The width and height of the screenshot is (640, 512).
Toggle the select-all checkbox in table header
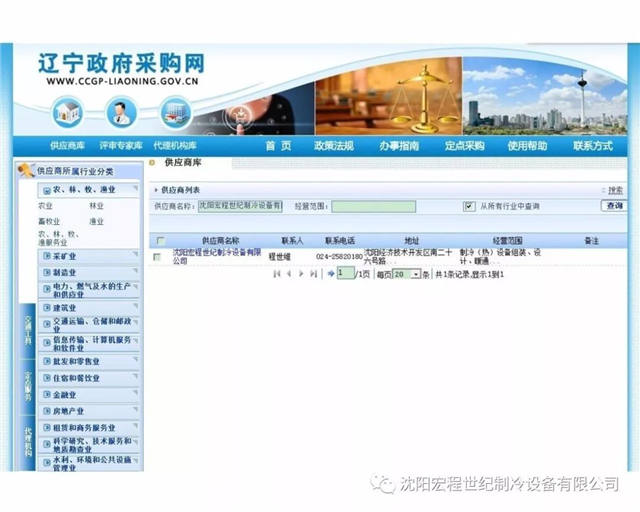161,240
